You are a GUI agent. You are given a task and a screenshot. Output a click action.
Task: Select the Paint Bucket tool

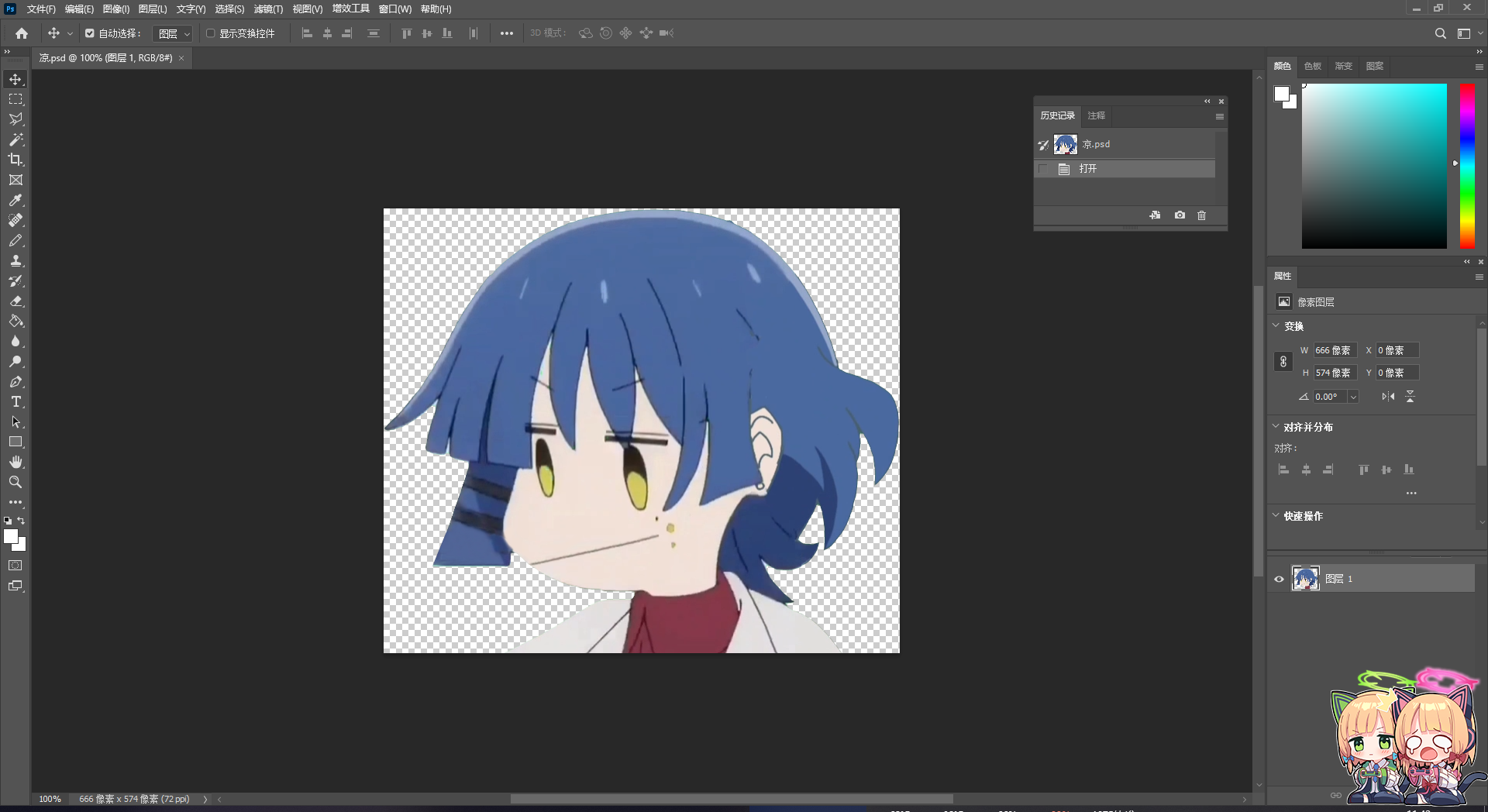(x=15, y=321)
